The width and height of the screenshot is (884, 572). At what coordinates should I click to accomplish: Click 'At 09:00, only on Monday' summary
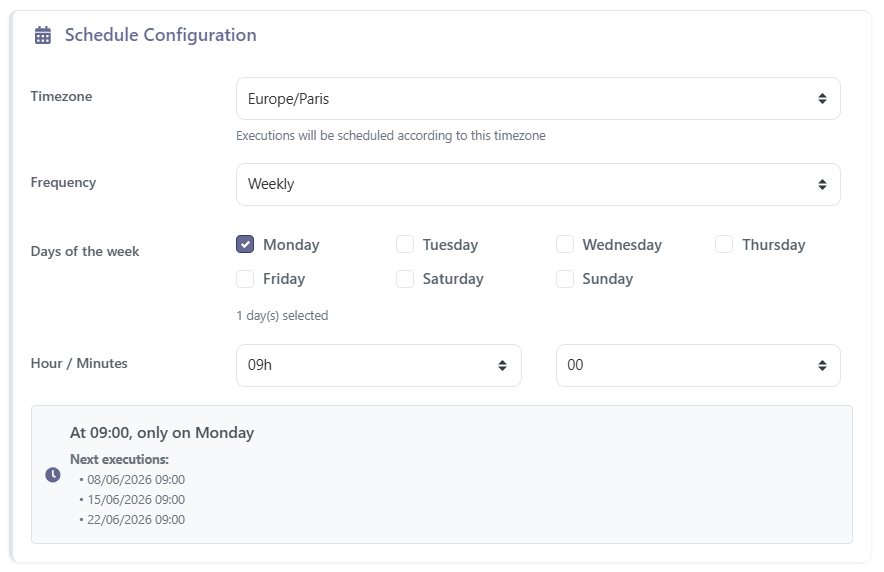(162, 433)
